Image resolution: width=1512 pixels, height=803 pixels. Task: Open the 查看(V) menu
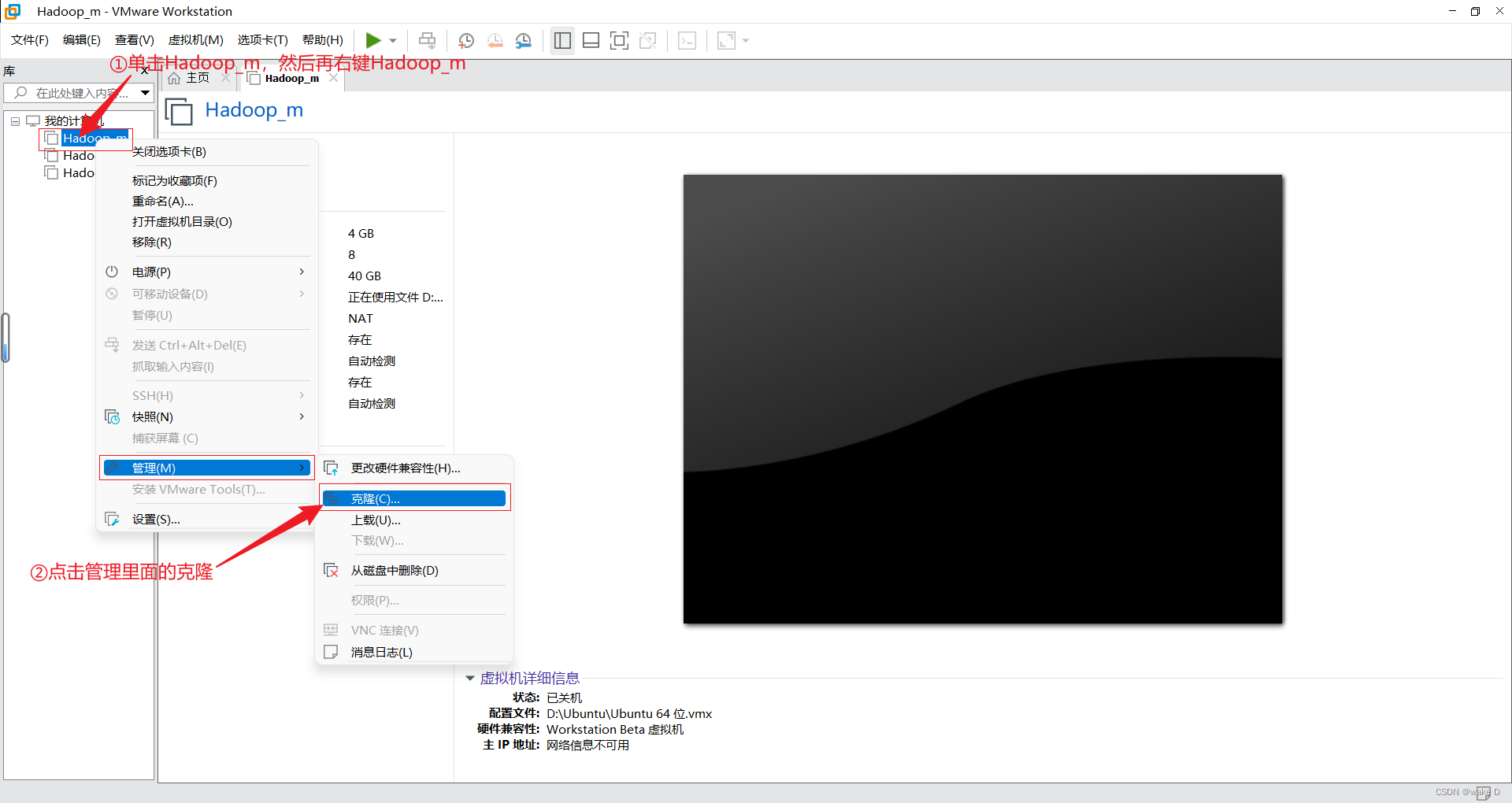(x=135, y=40)
